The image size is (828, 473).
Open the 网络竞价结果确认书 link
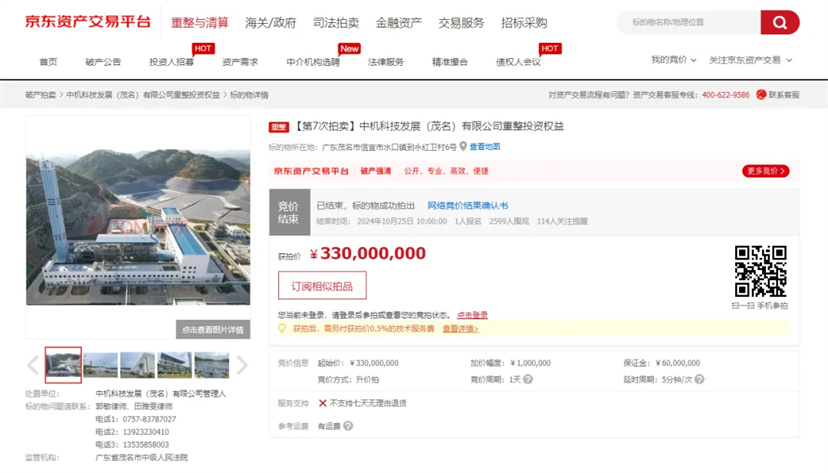pos(468,205)
